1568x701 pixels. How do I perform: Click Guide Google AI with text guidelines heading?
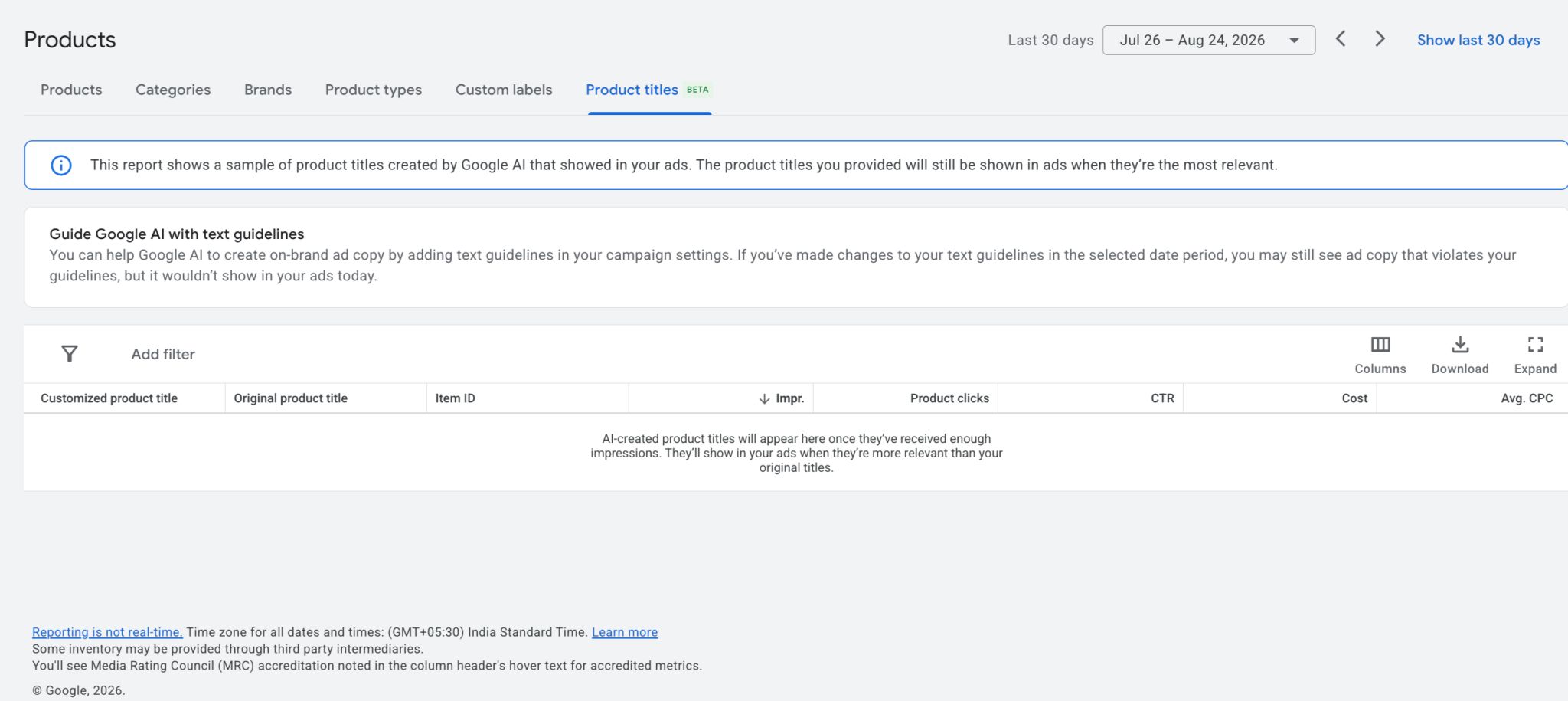tap(177, 234)
